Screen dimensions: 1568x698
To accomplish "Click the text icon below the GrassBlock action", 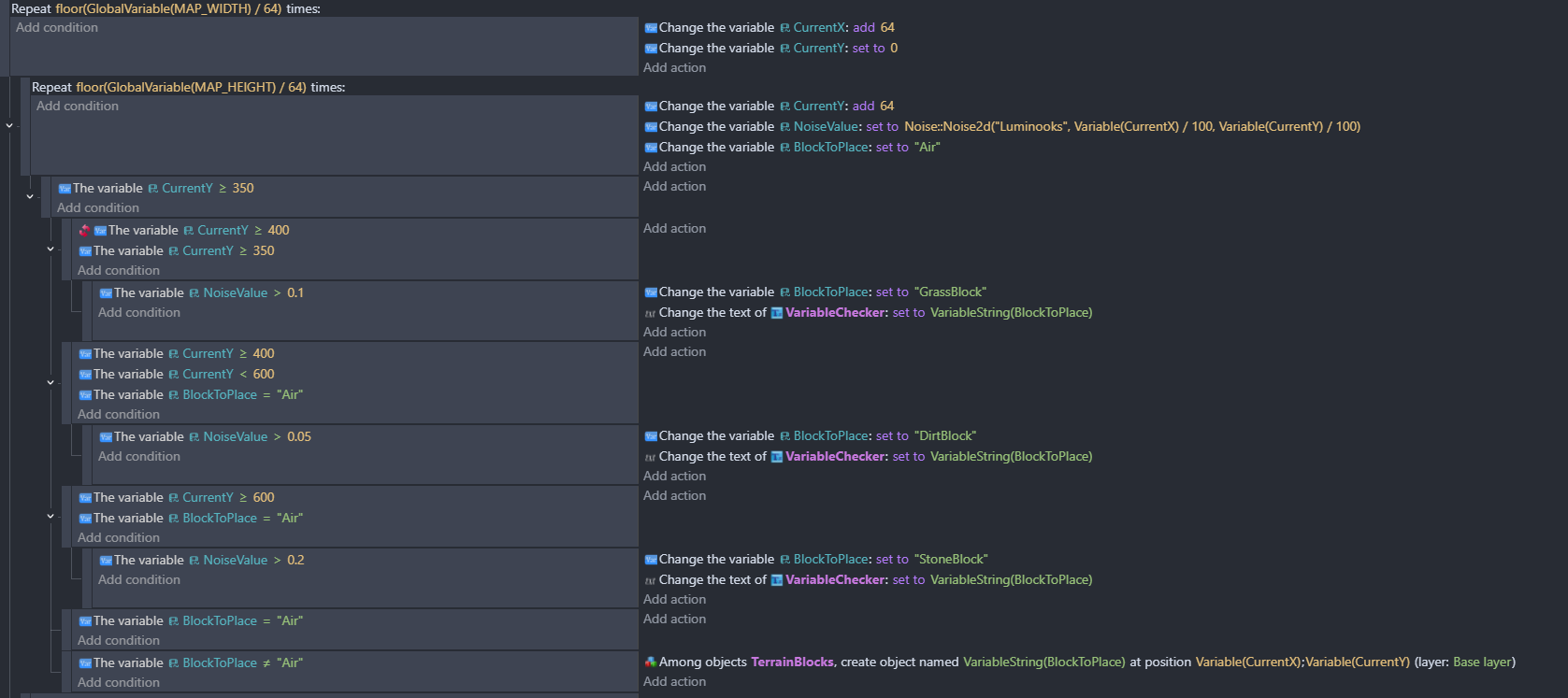I will [650, 313].
